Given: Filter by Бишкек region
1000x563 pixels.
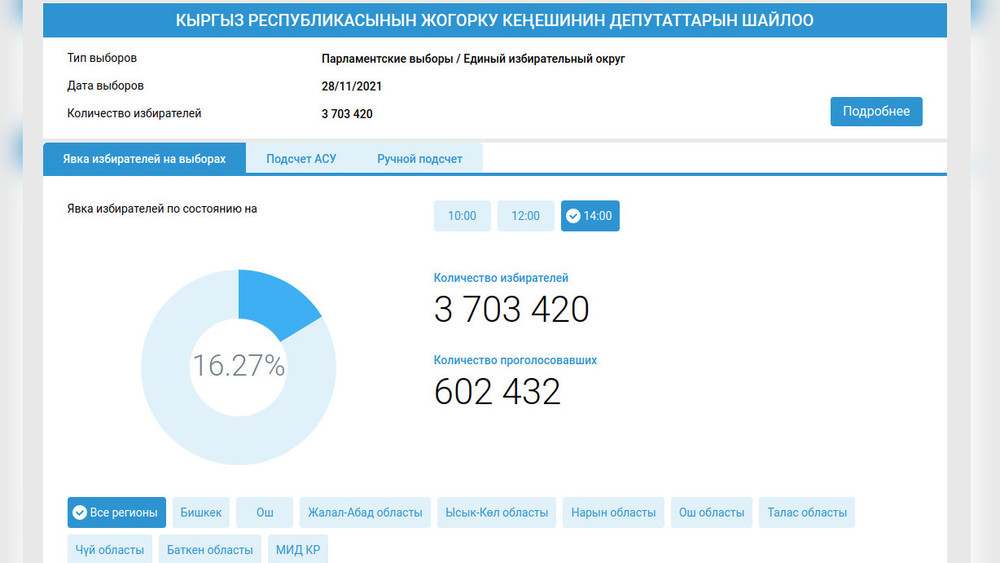Looking at the screenshot, I should coord(201,513).
